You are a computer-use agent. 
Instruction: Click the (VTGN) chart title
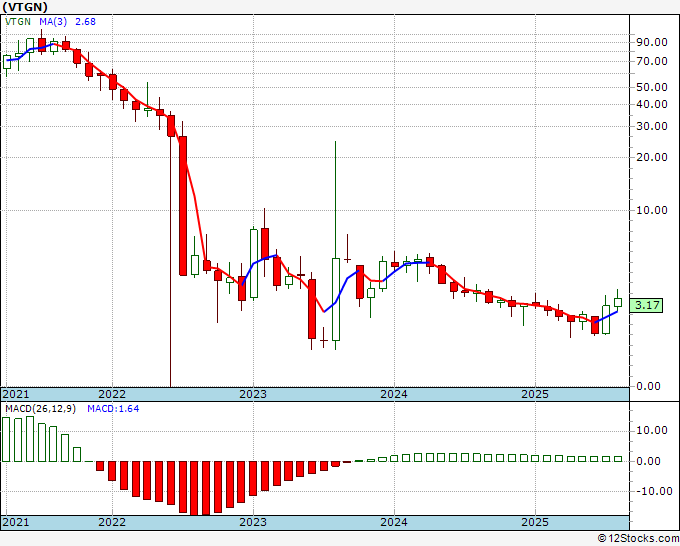click(x=25, y=7)
